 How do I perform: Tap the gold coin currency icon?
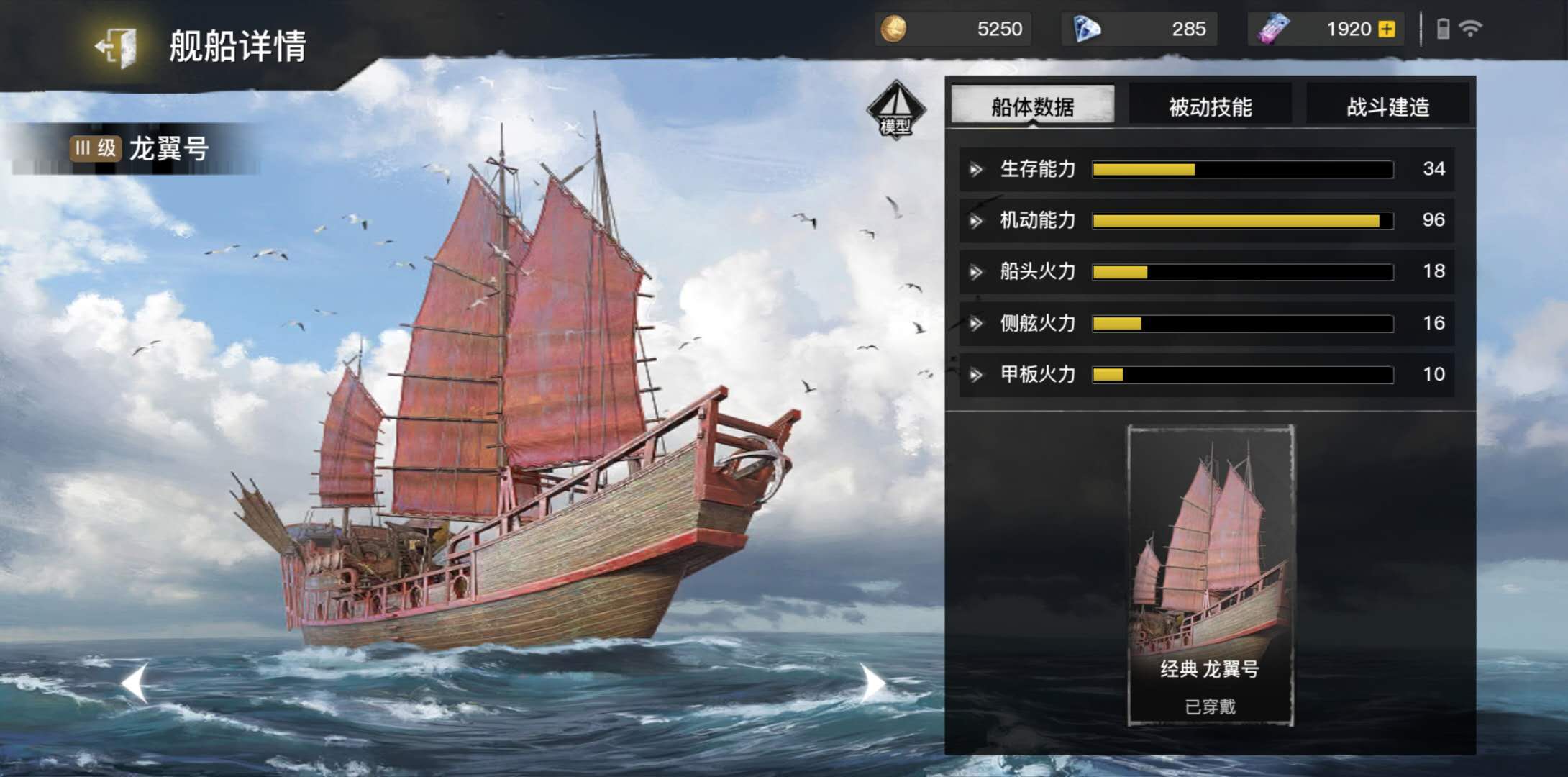point(893,29)
